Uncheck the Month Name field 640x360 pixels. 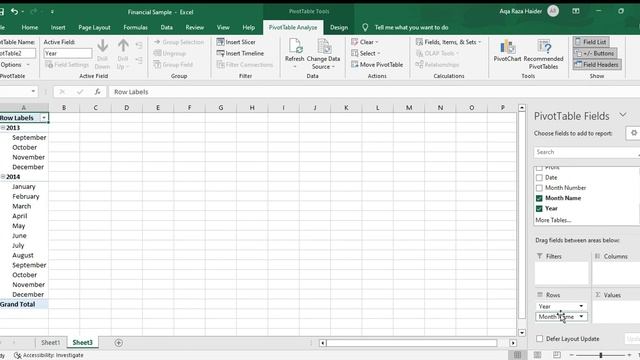click(x=539, y=198)
